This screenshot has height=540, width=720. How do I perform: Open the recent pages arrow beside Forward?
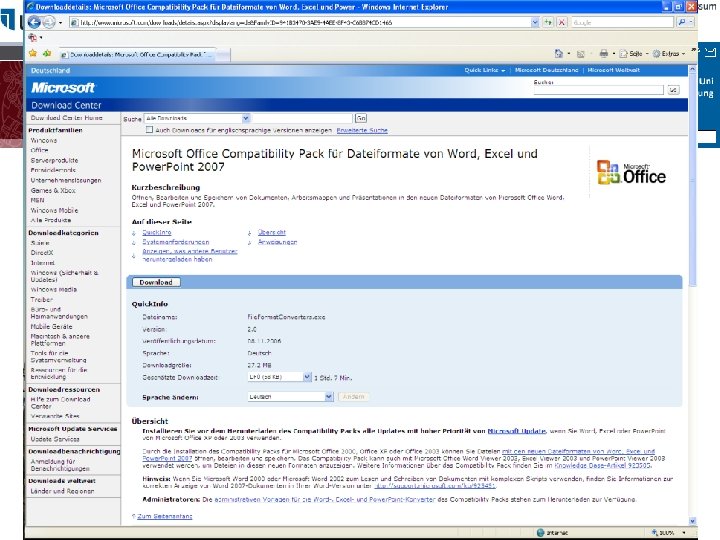click(x=60, y=22)
